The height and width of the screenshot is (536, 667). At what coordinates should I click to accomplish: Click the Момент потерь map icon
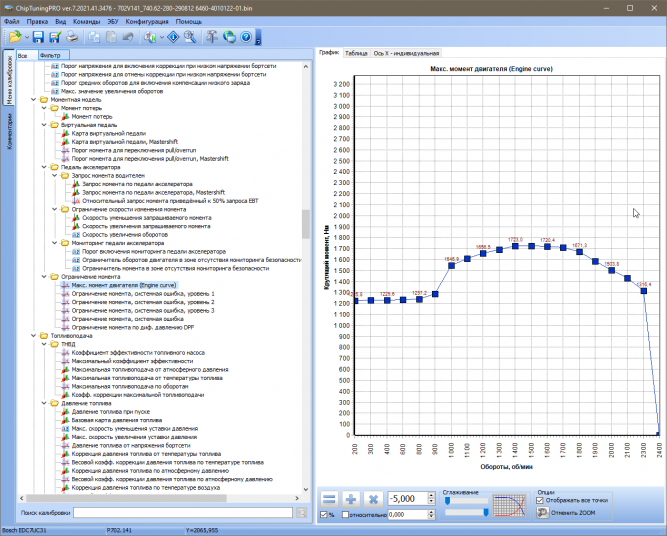pyautogui.click(x=65, y=116)
